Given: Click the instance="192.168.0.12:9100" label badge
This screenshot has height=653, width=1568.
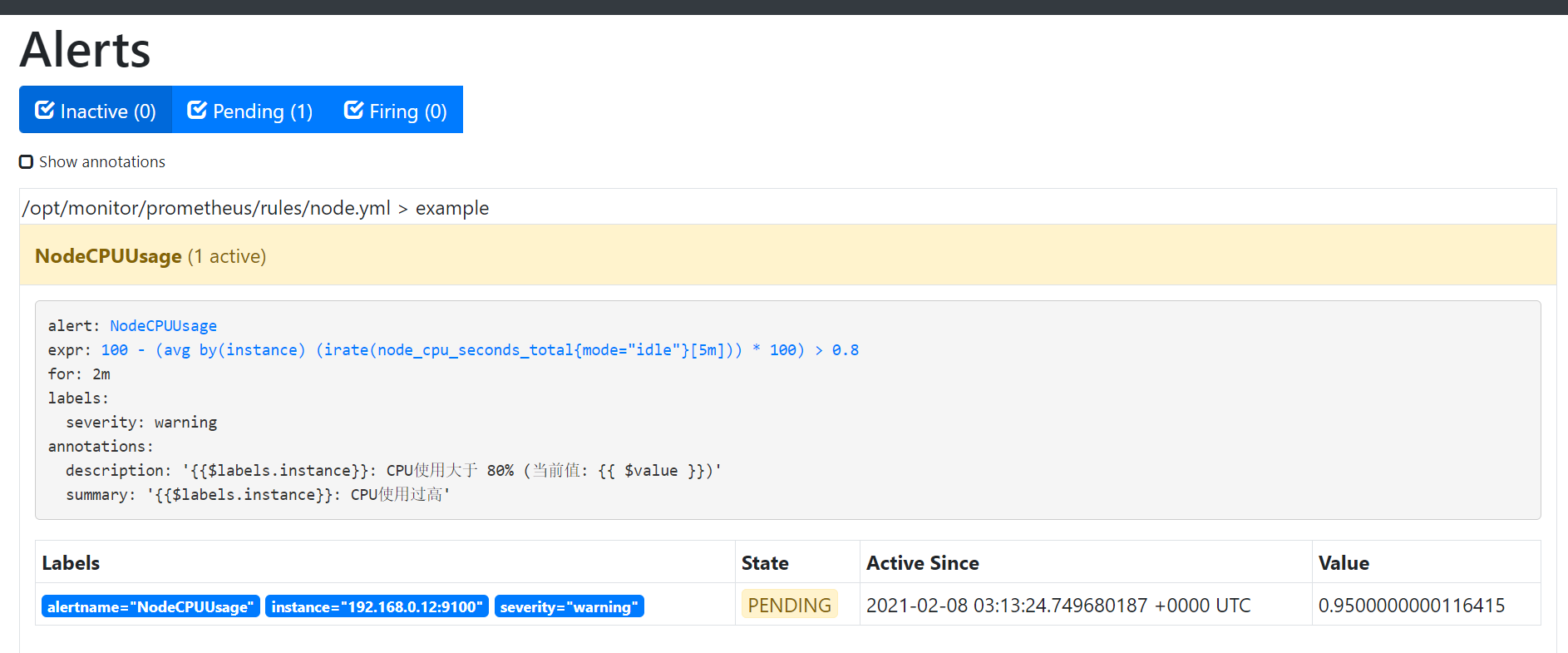Looking at the screenshot, I should [377, 606].
